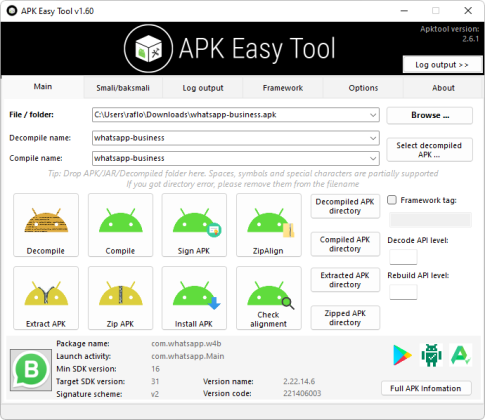Image resolution: width=485 pixels, height=420 pixels.
Task: Click the Full APK Infomation button
Action: tap(426, 388)
